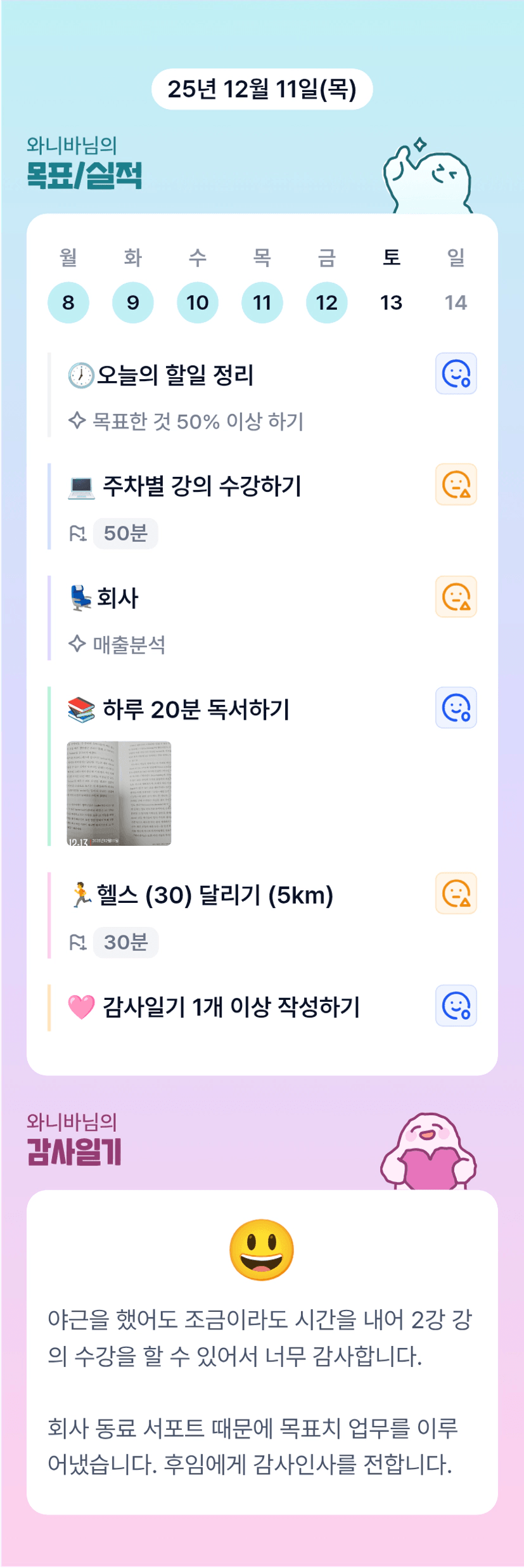Select Tuesday the 9th in week row

pyautogui.click(x=133, y=302)
